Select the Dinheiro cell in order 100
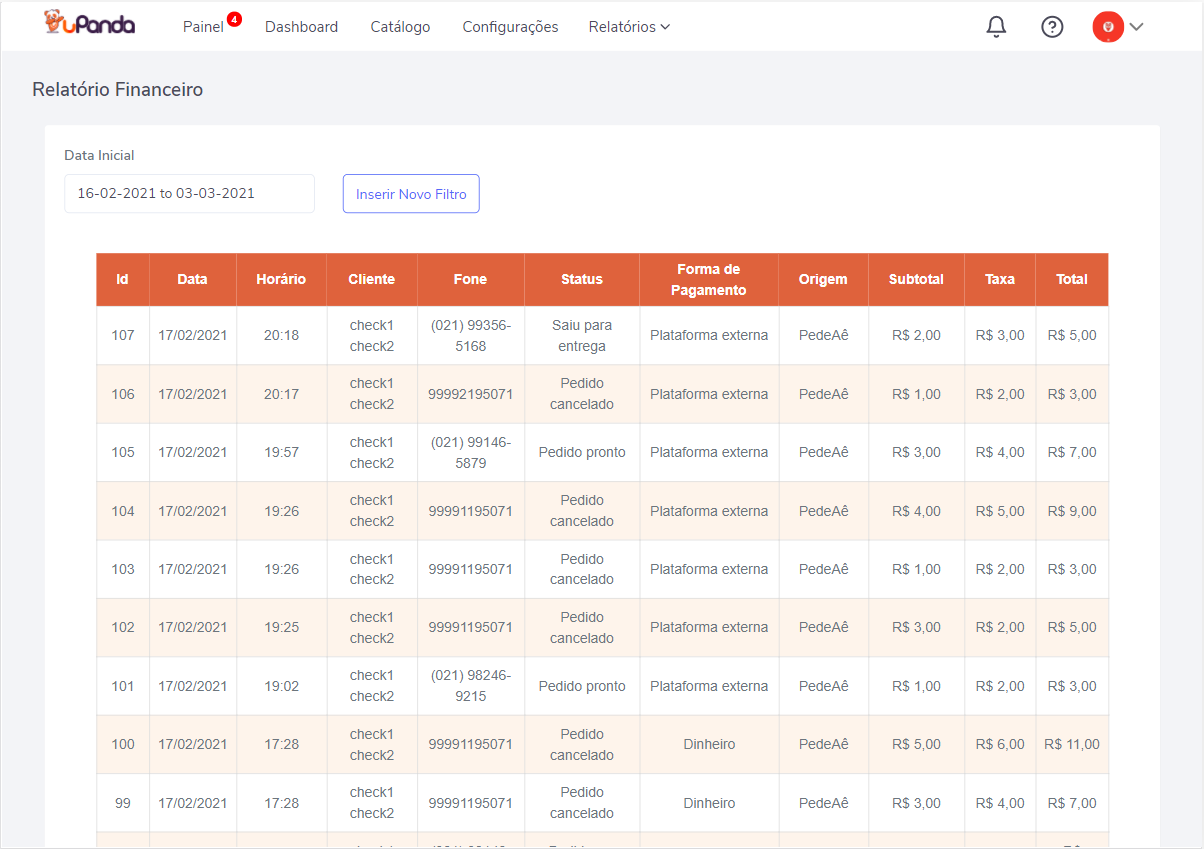 pos(709,745)
